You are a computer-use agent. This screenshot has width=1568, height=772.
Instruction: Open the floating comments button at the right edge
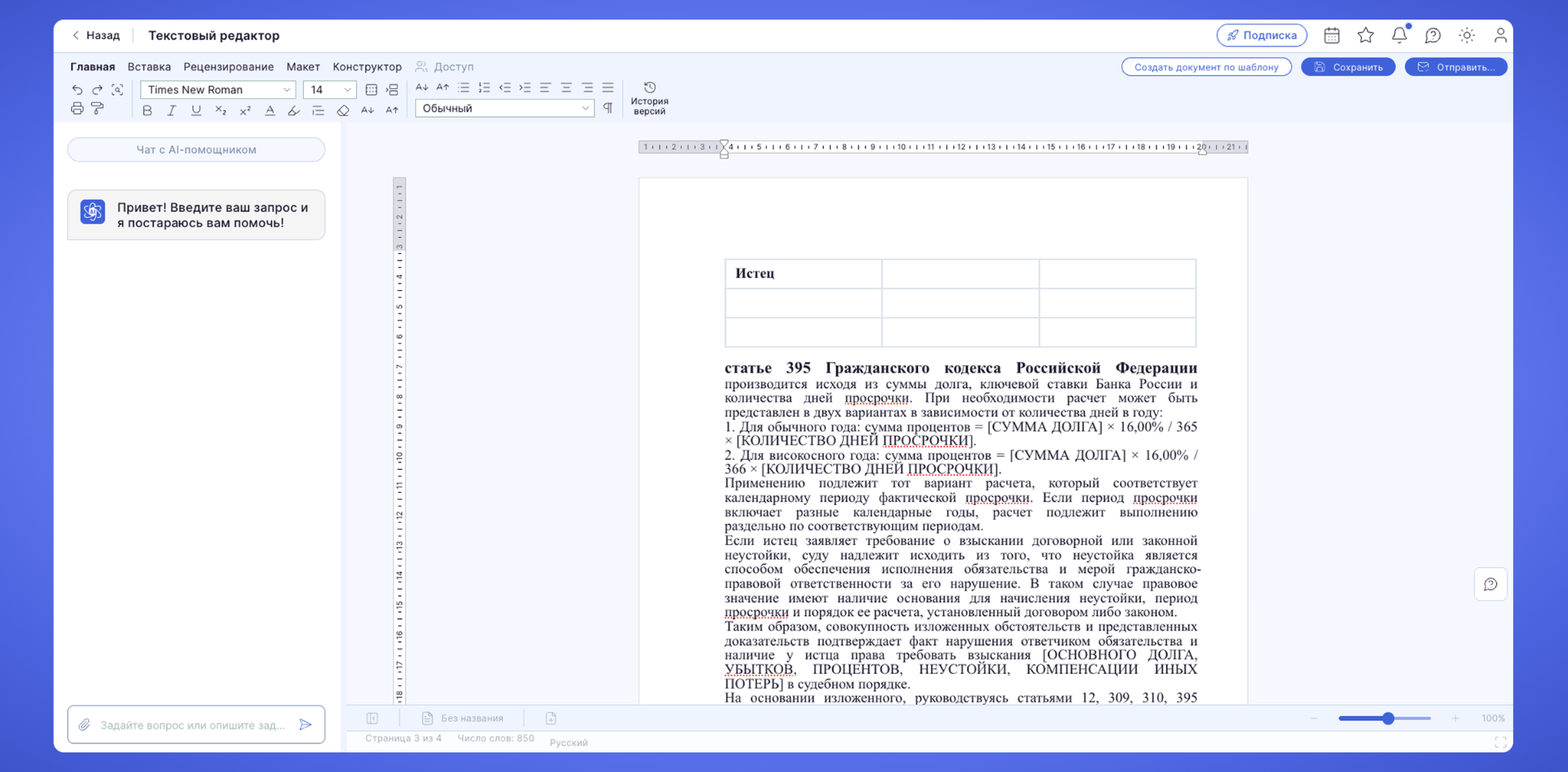point(1490,584)
